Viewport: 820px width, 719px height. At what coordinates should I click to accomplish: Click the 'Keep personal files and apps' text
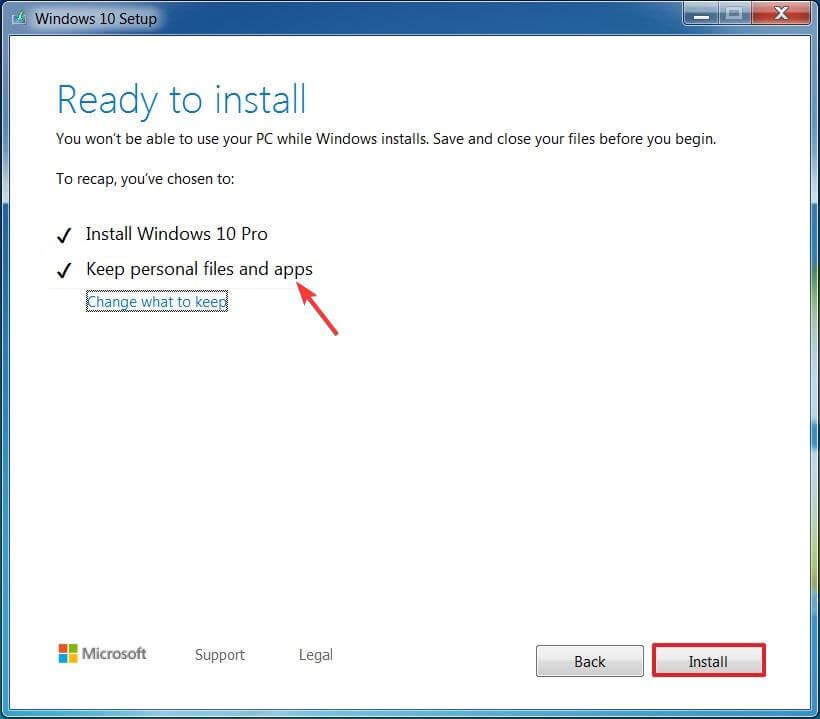point(199,269)
